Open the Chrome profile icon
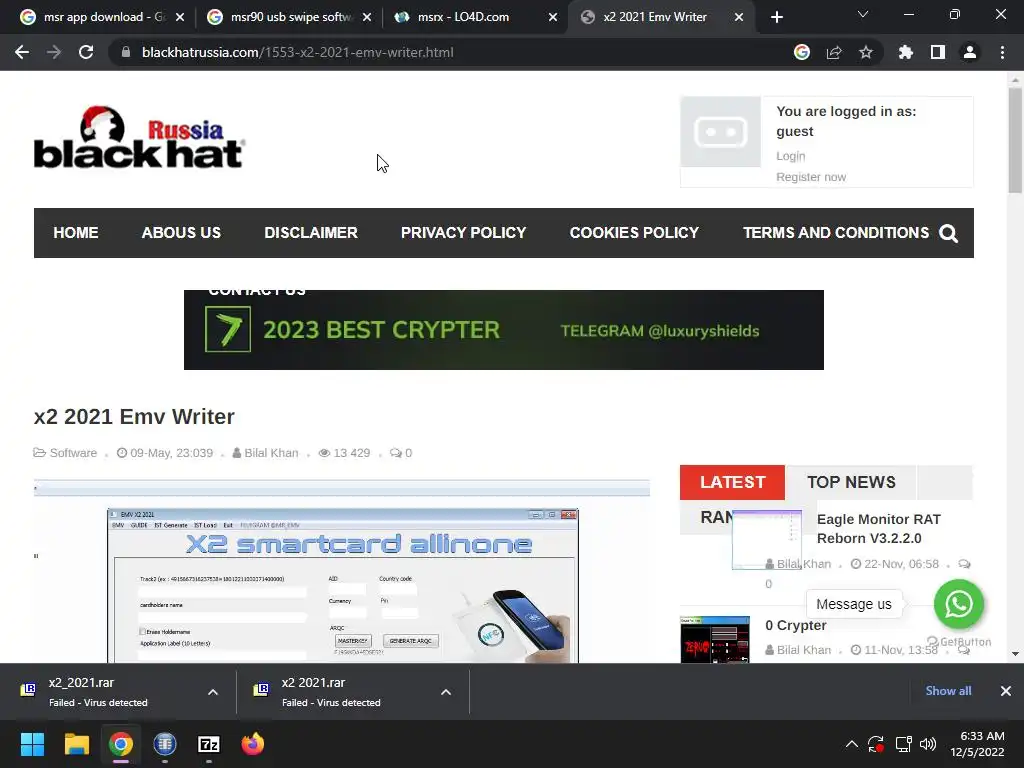The width and height of the screenshot is (1024, 768). coord(970,52)
